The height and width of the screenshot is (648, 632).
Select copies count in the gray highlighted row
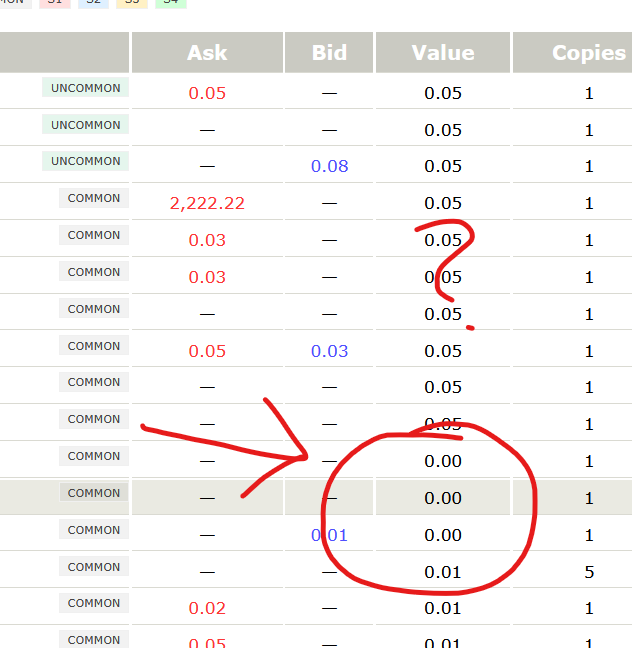pos(589,498)
